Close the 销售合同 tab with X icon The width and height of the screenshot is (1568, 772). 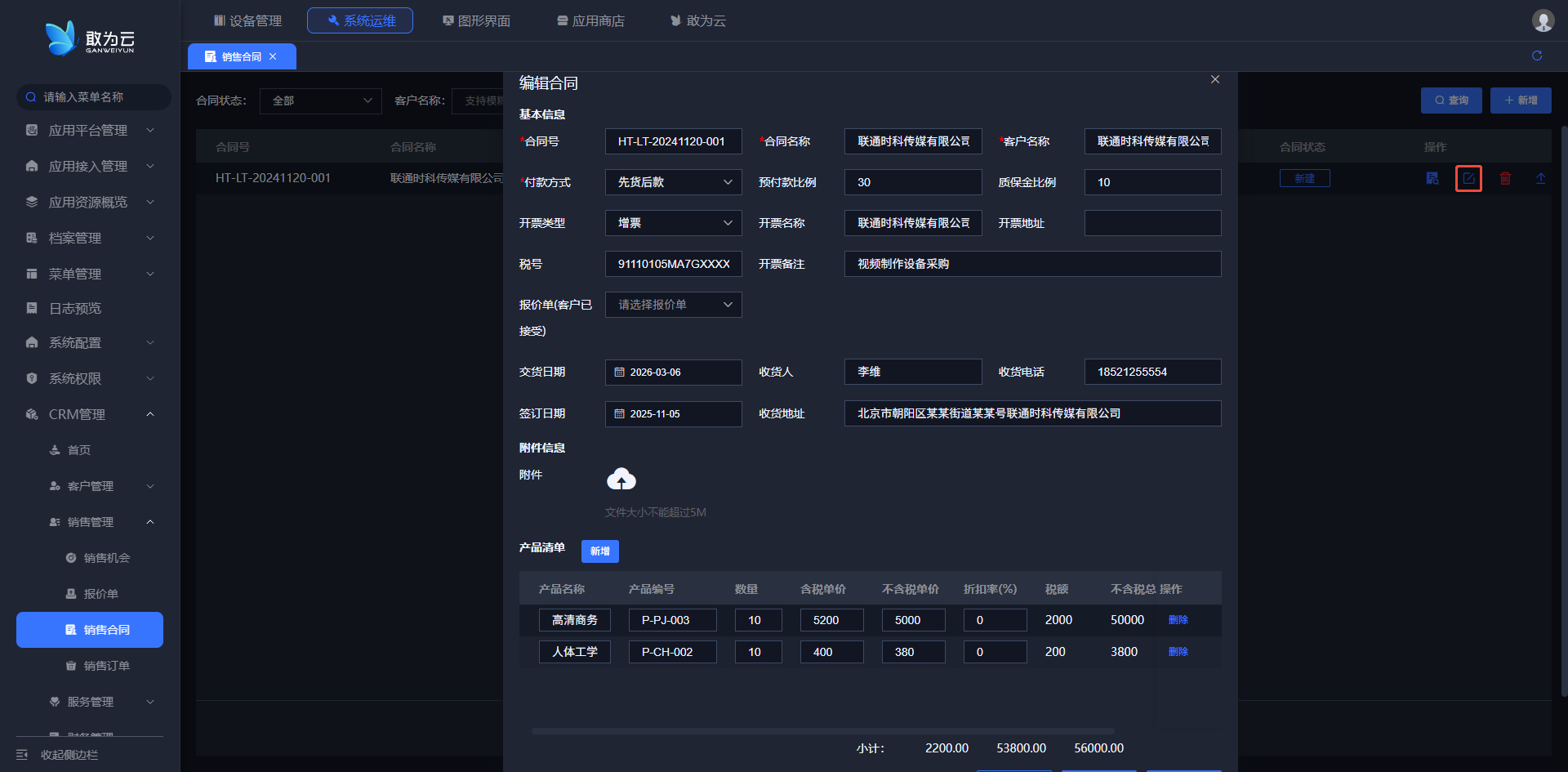pyautogui.click(x=273, y=56)
